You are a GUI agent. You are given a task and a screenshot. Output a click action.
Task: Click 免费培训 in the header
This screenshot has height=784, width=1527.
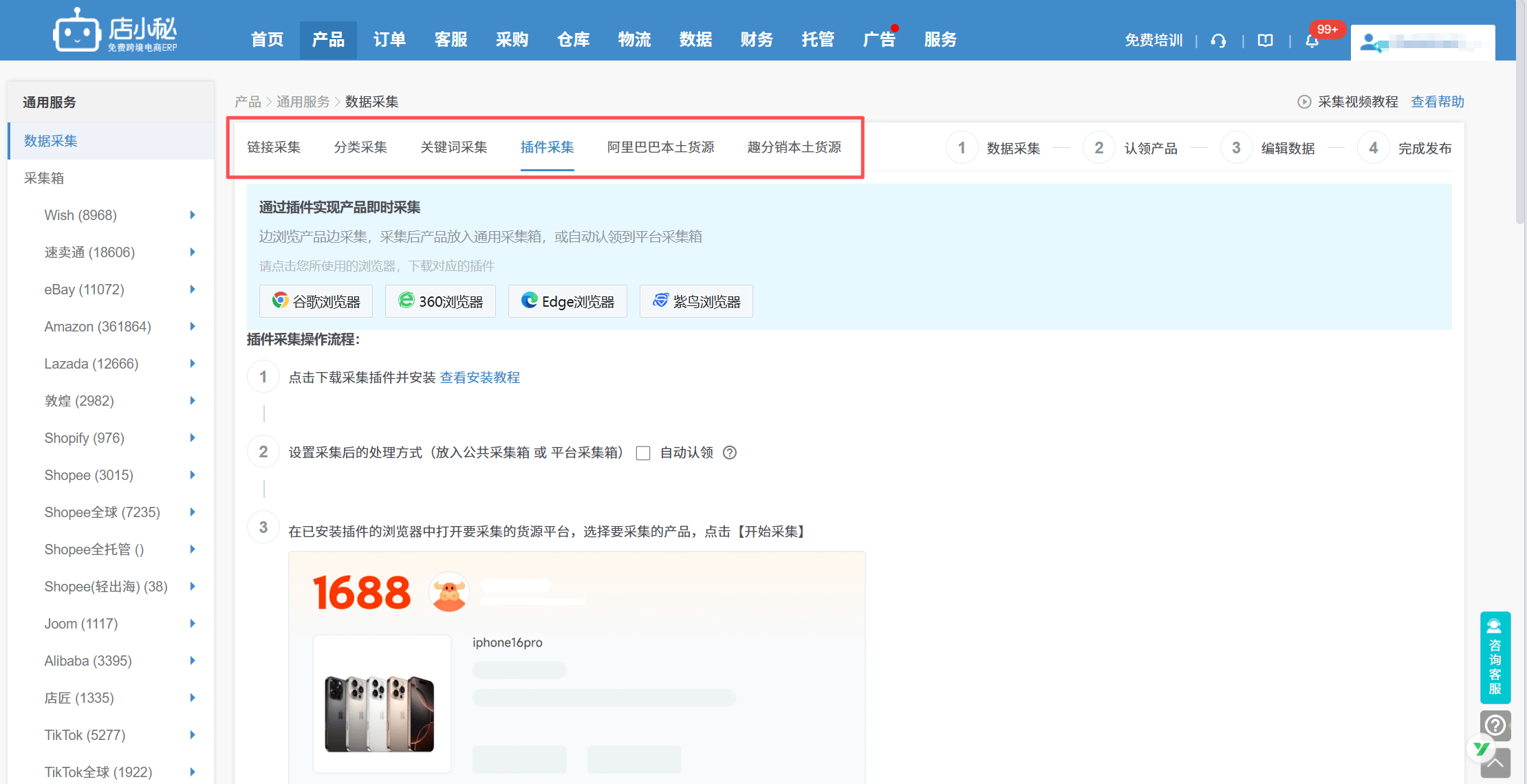[x=1154, y=41]
